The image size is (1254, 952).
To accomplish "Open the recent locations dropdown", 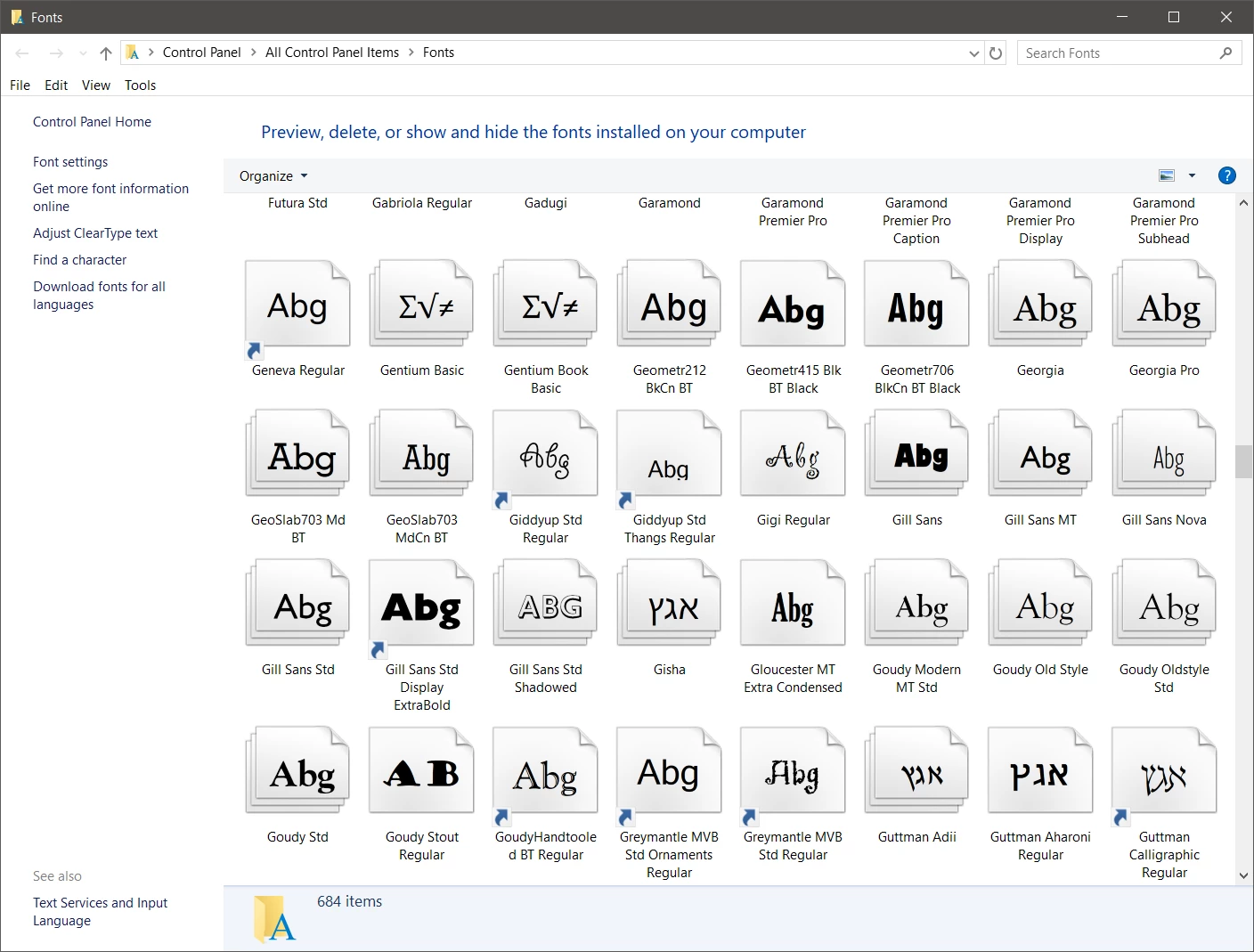I will (83, 53).
